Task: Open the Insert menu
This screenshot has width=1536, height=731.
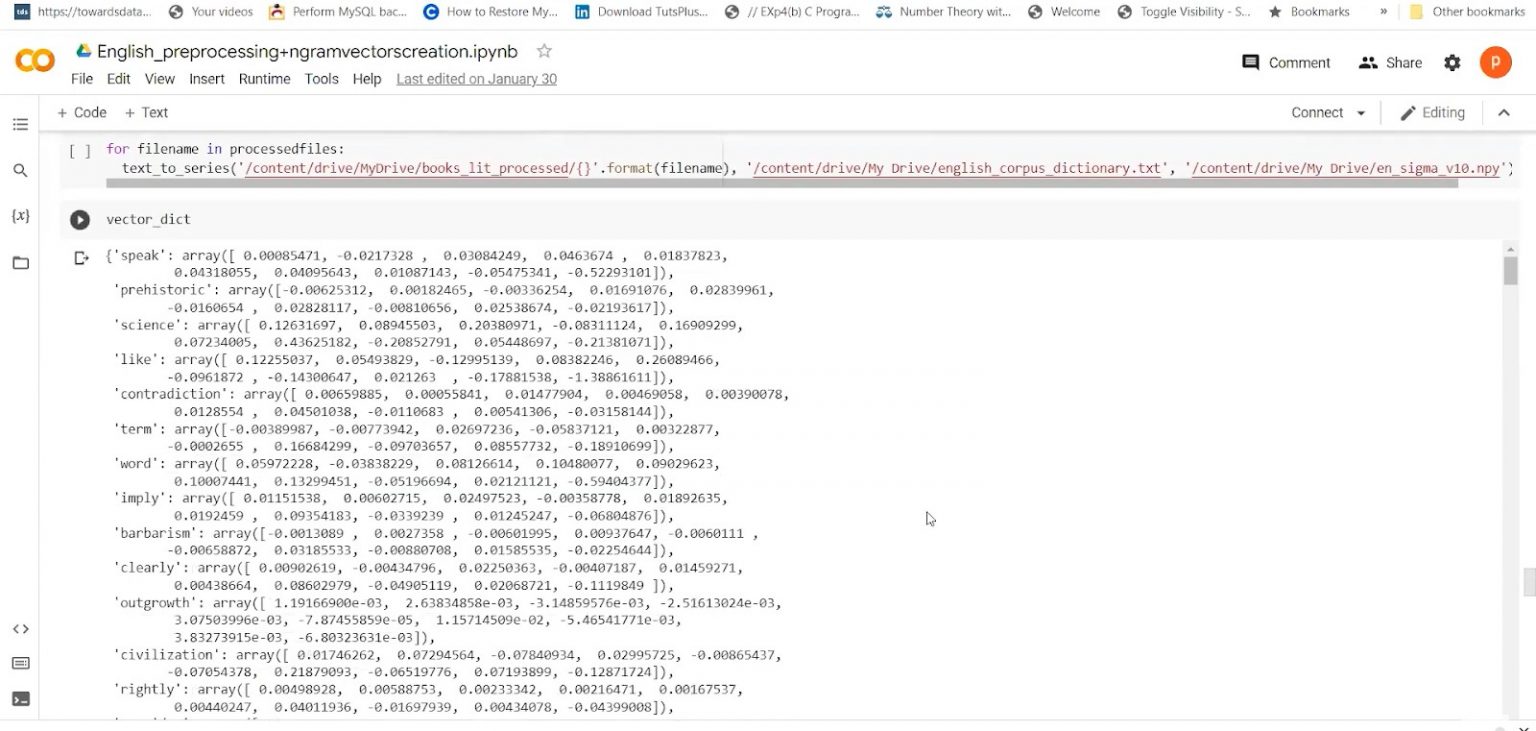Action: [x=207, y=79]
